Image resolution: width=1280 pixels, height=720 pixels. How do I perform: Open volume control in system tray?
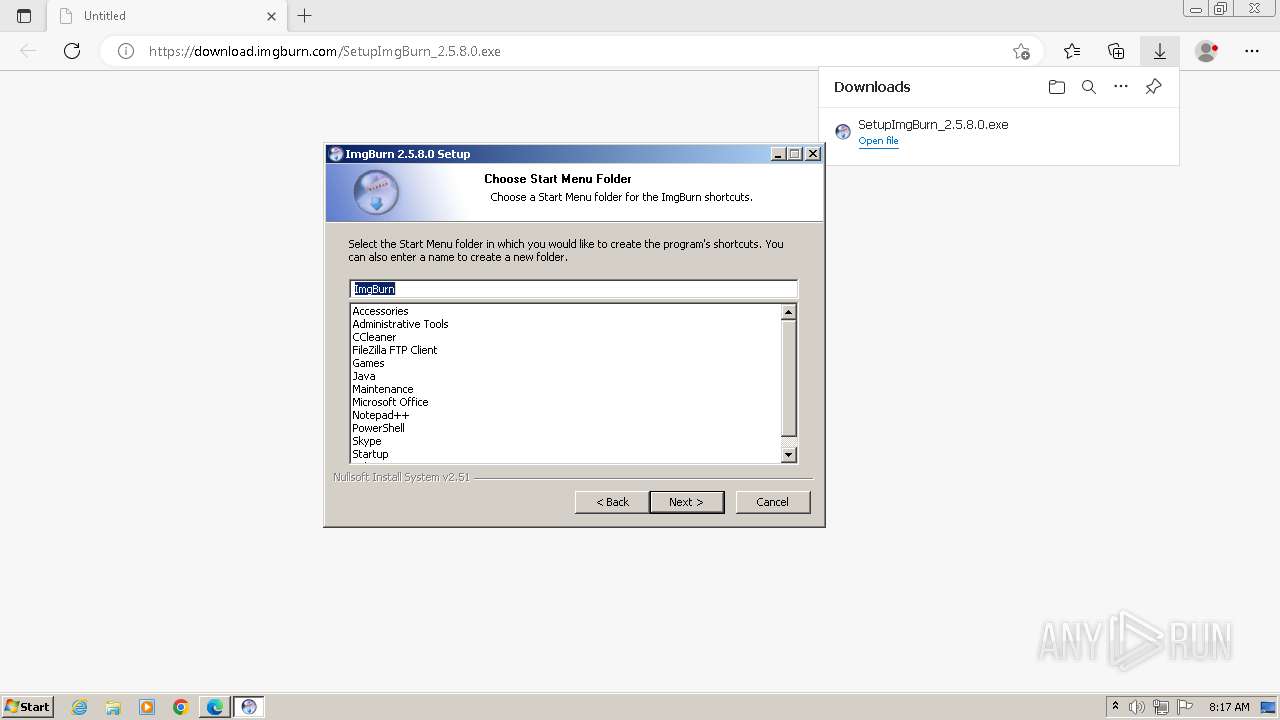[x=1137, y=707]
